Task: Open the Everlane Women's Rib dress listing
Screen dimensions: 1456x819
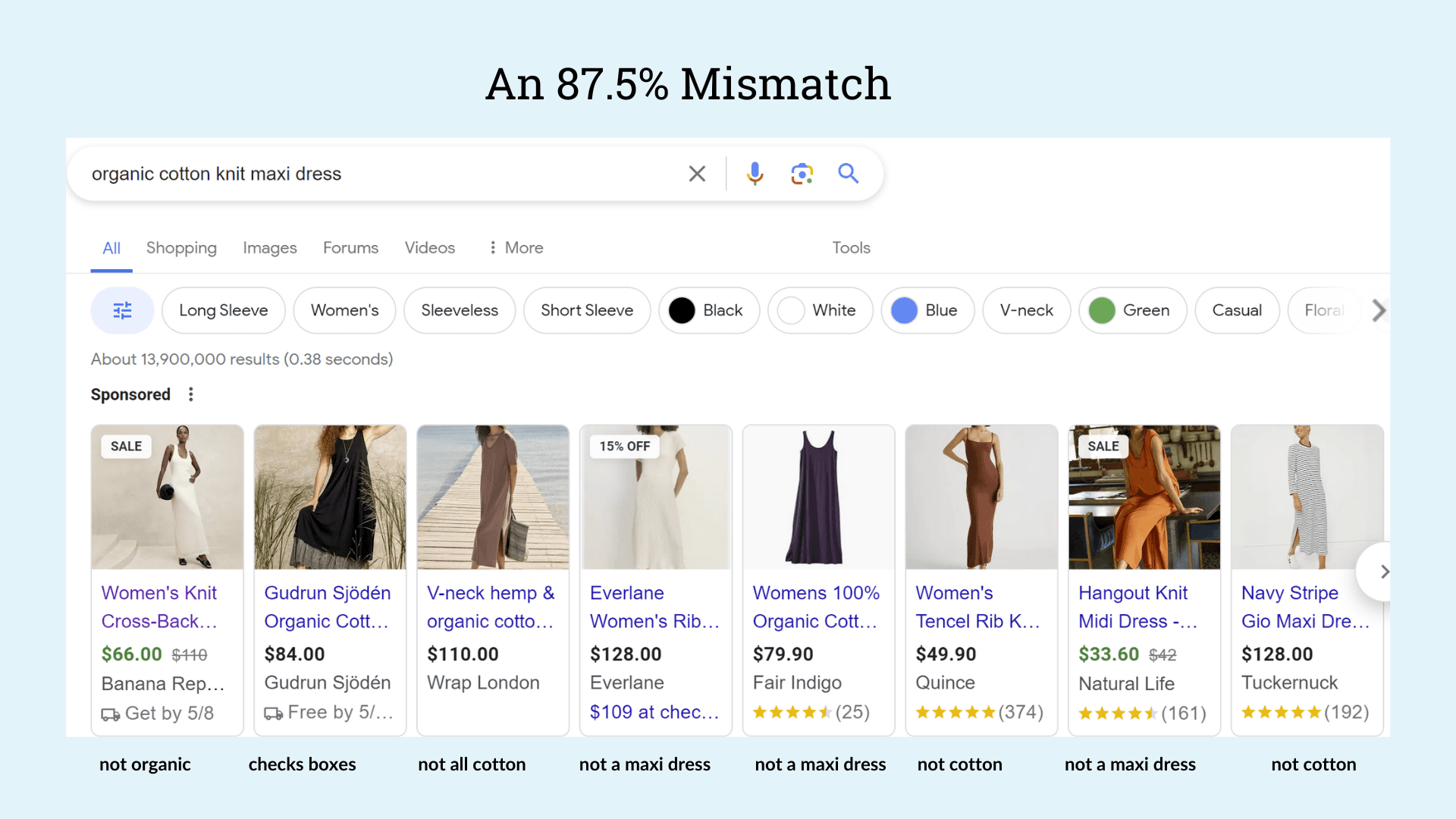Action: (x=654, y=607)
